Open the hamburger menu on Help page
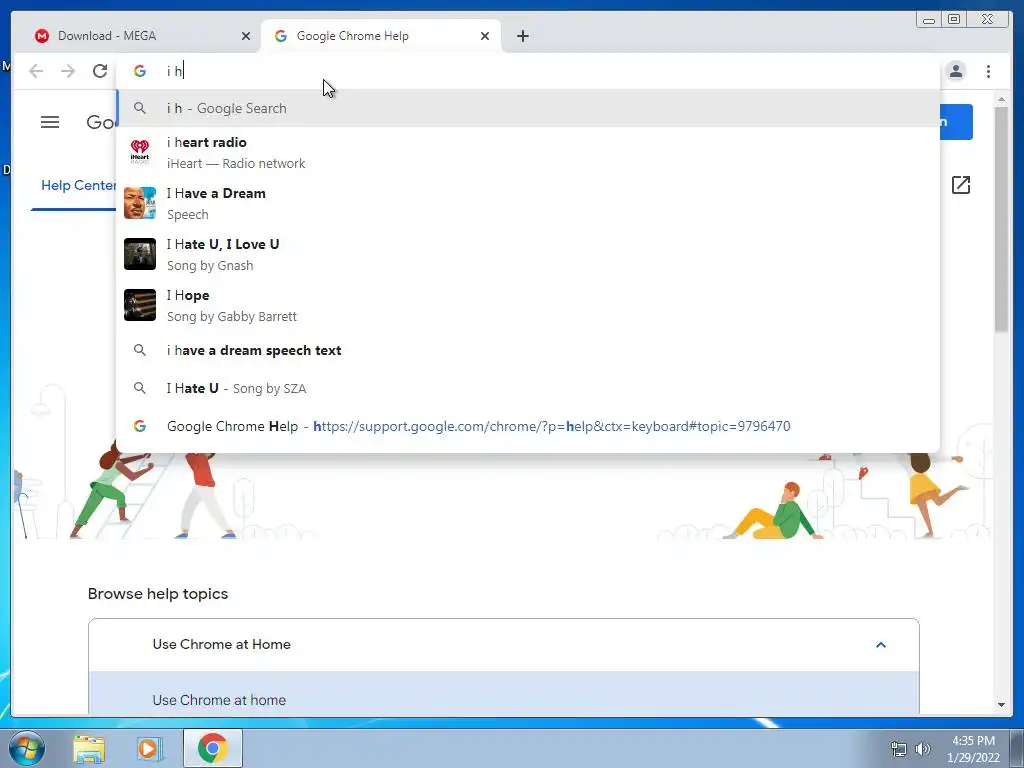The width and height of the screenshot is (1024, 768). click(x=50, y=122)
